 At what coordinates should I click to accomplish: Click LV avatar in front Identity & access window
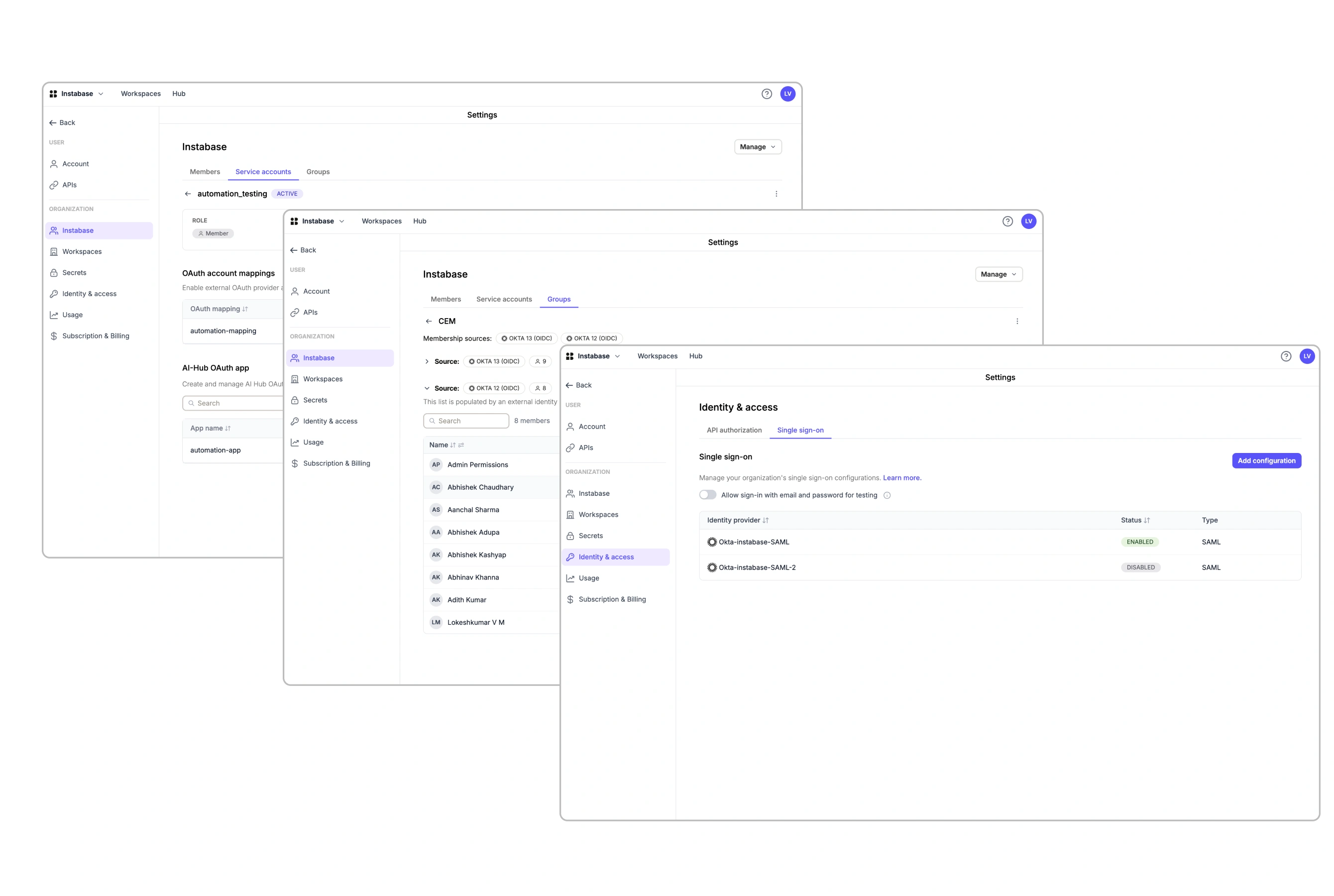click(1307, 356)
